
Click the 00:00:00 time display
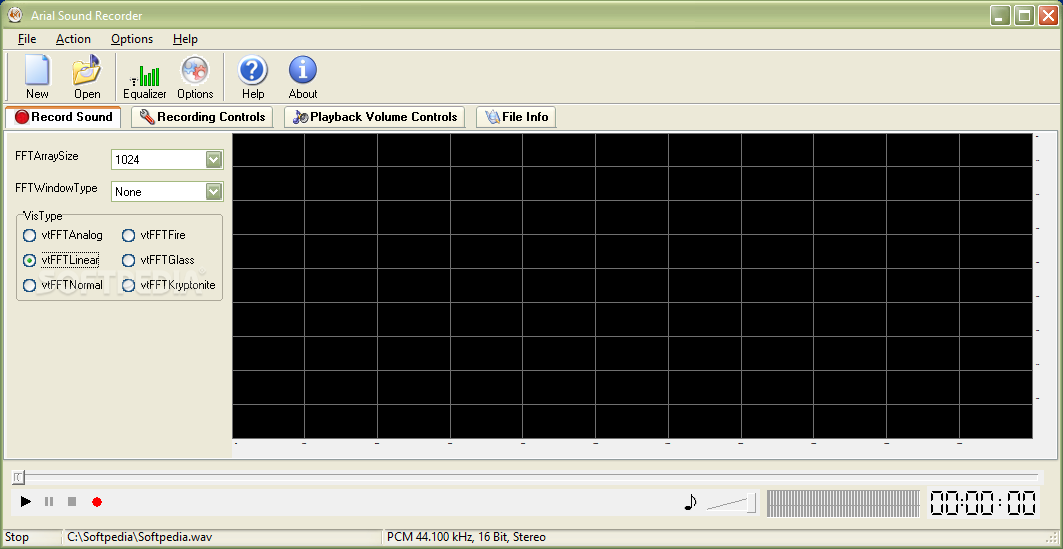(982, 503)
